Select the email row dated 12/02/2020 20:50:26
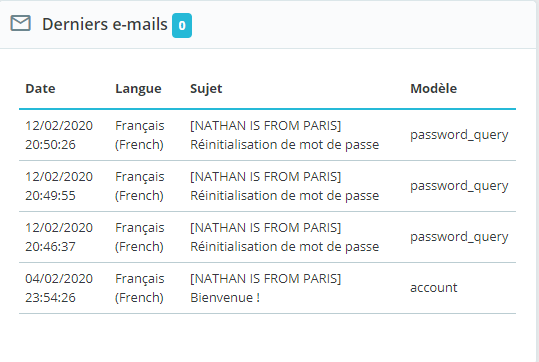Viewport: 539px width, 362px height. coord(267,135)
